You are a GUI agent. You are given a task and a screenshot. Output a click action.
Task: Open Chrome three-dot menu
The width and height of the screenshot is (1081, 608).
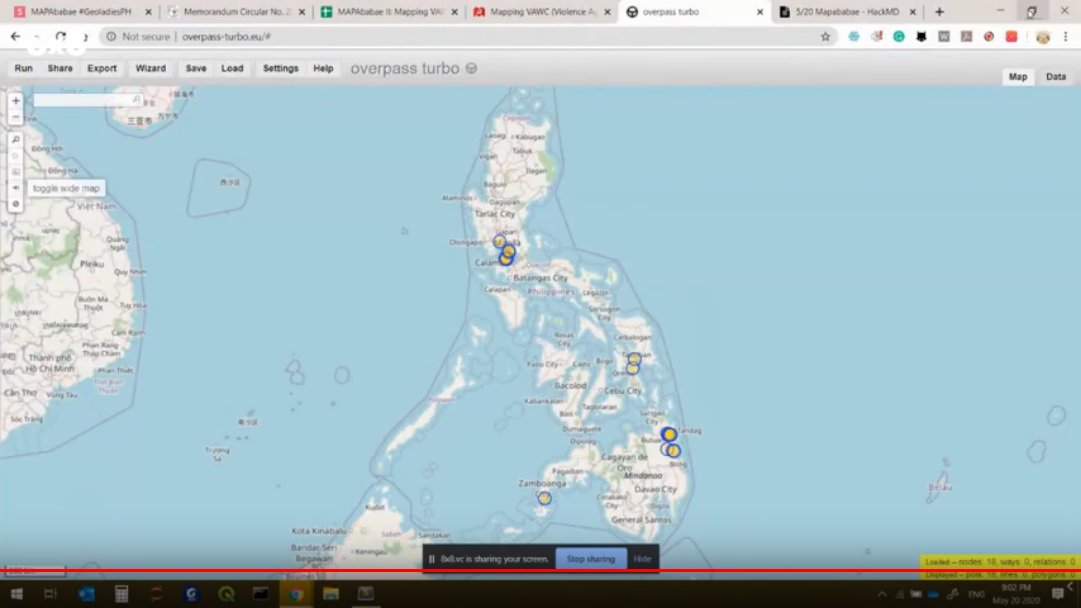(x=1065, y=37)
